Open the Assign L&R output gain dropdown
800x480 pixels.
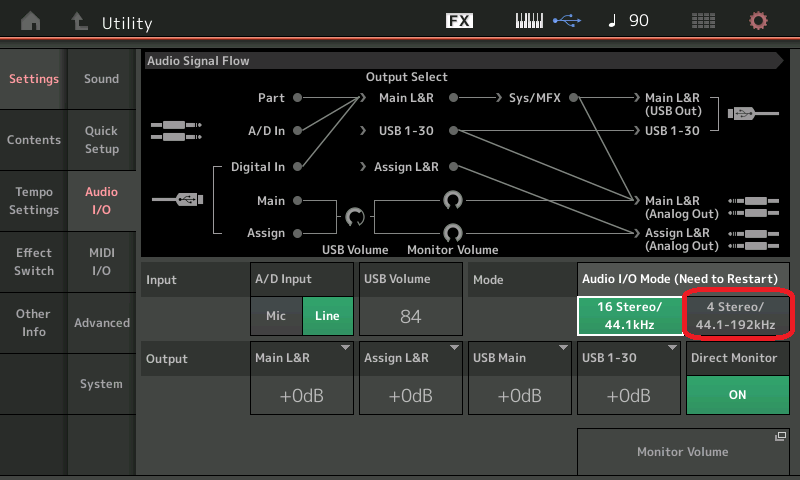tap(410, 379)
